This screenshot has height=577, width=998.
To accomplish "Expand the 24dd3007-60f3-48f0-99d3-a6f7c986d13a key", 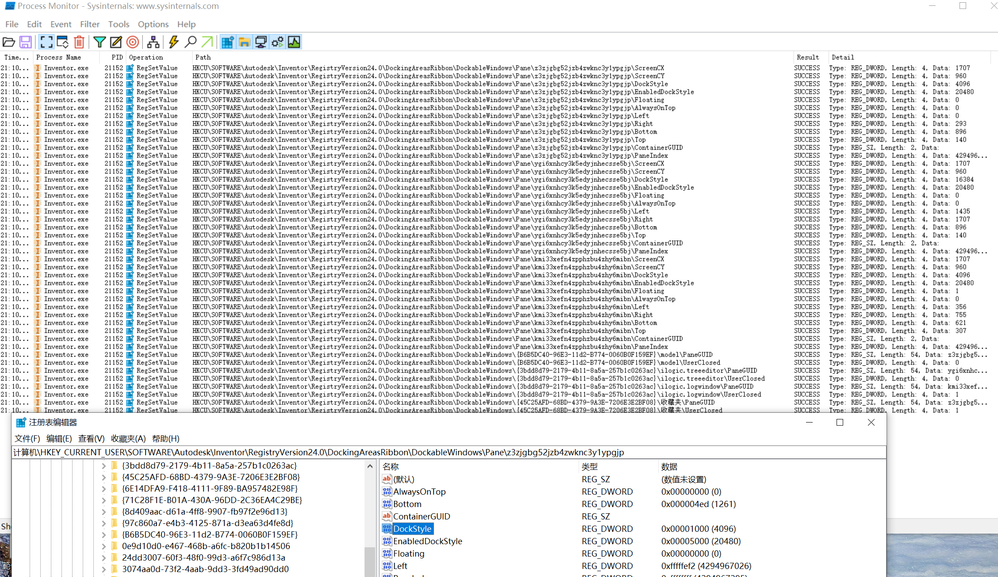I will (104, 558).
